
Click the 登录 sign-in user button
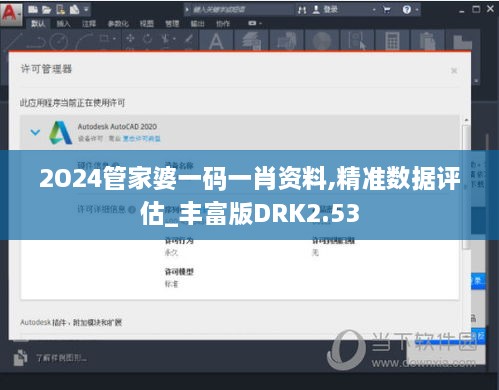pyautogui.click(x=325, y=10)
